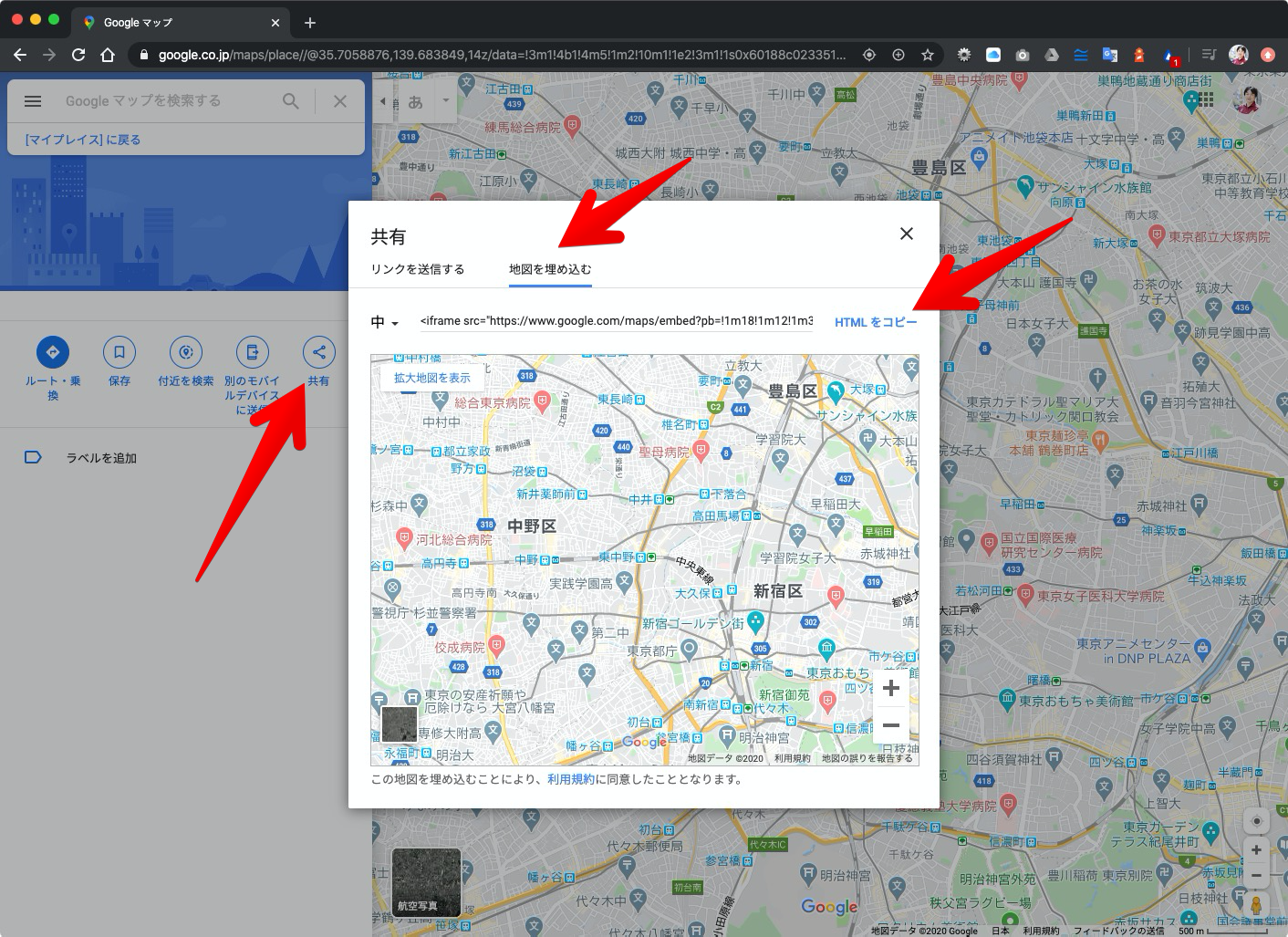The height and width of the screenshot is (937, 1288).
Task: Open the Google Maps hamburger menu
Action: (33, 101)
